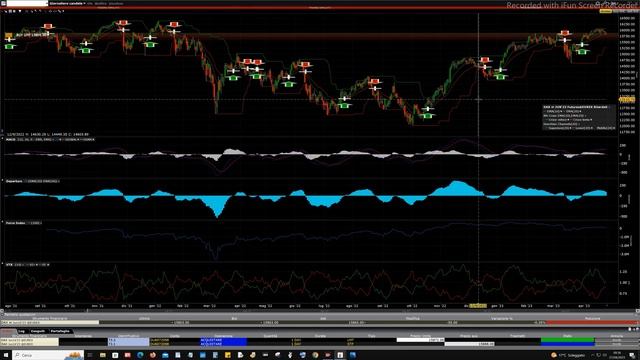Open the Giornaliere candele timeframe dropdown
The height and width of the screenshot is (360, 640).
click(68, 3)
